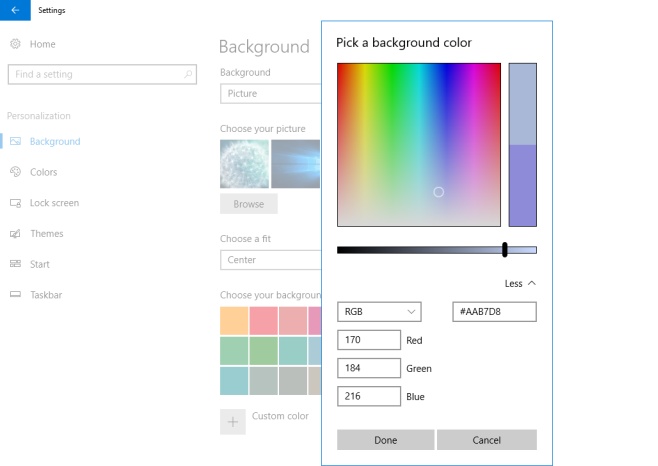Click the Done button
Viewport: 658px width, 466px height.
coord(386,440)
